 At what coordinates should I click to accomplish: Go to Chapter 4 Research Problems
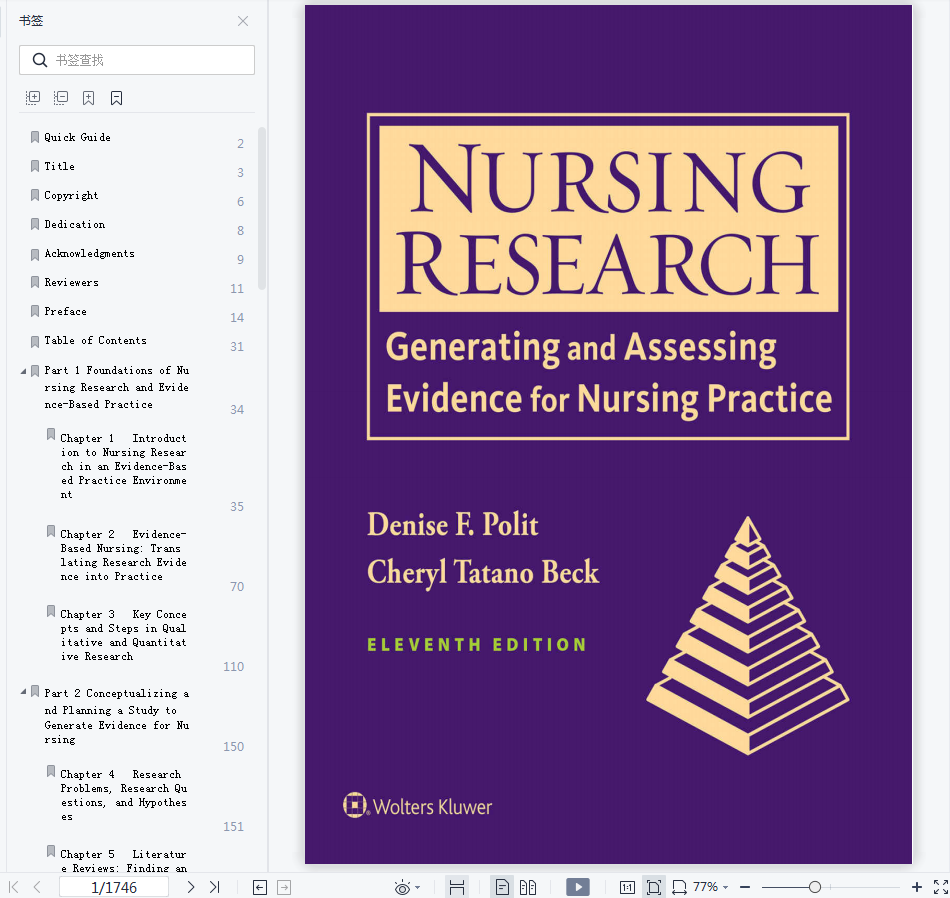point(124,796)
